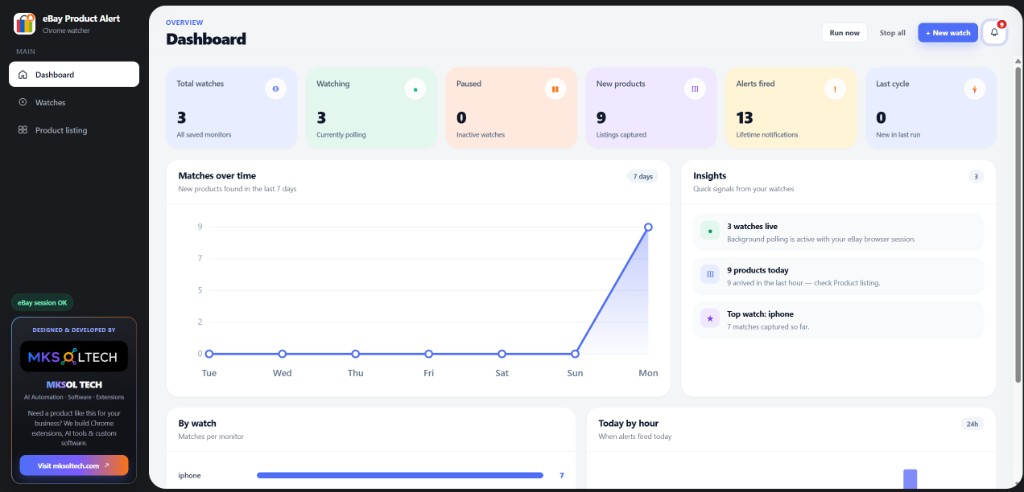Click the 'Dashboard' page title
Screen dimensions: 1024x492
[x=206, y=39]
